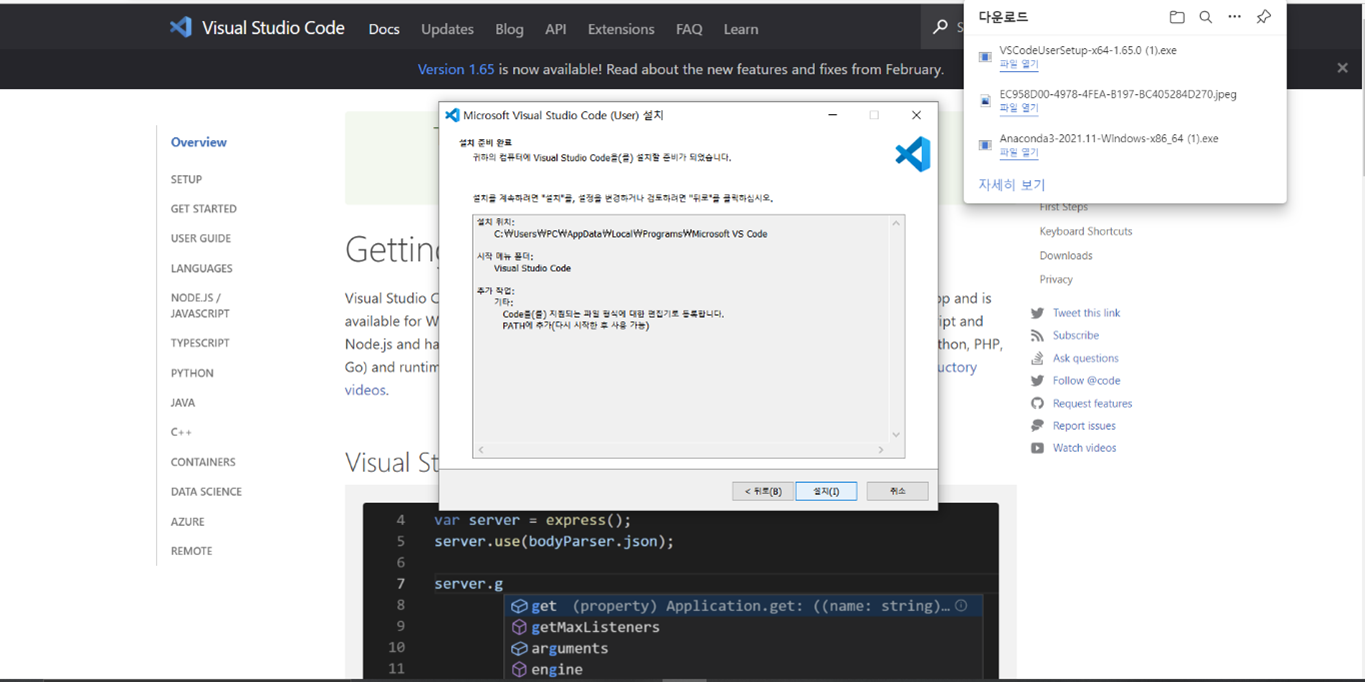
Task: Expand LANGUAGES section in docs sidebar
Action: pos(202,268)
